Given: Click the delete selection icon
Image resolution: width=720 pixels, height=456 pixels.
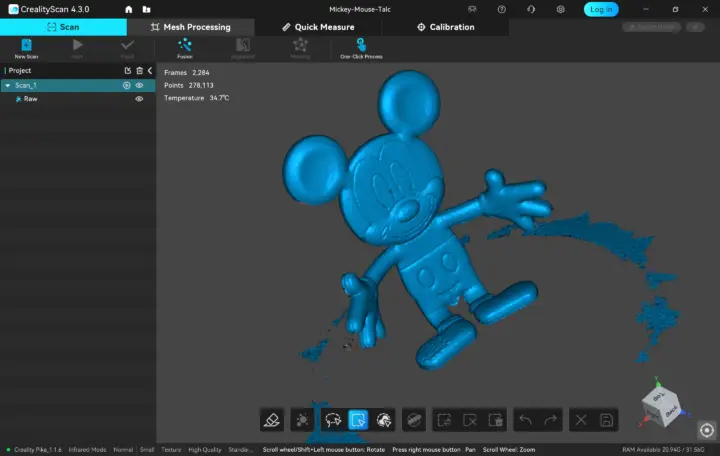Looking at the screenshot, I should [495, 420].
